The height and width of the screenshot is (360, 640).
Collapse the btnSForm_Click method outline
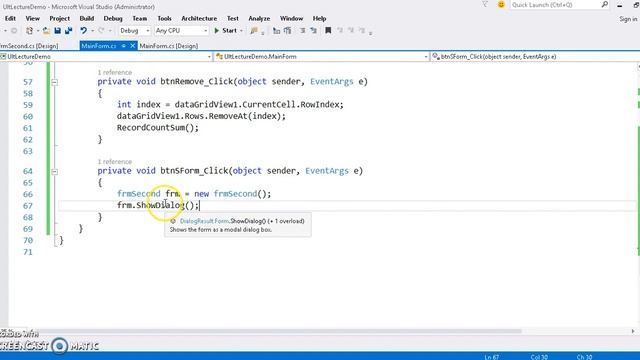(x=54, y=171)
